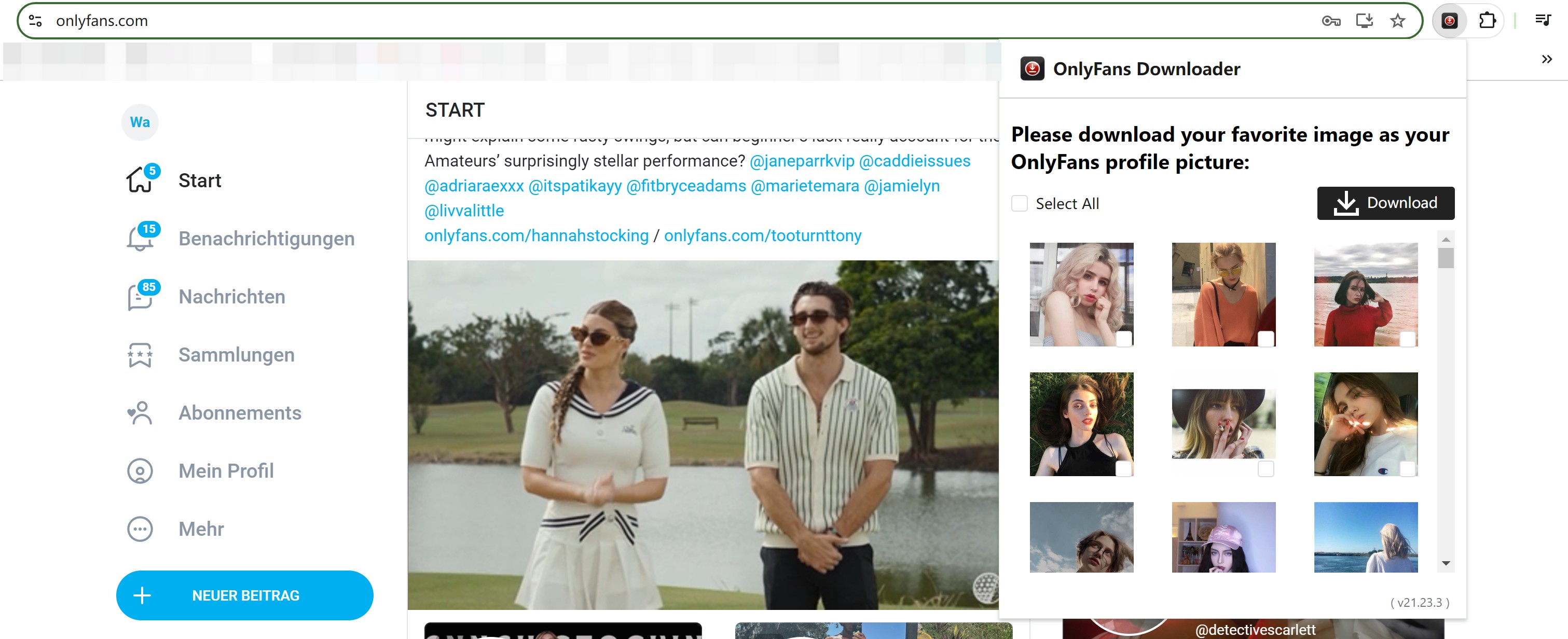Click the install app icon in address bar
The image size is (1568, 639).
tap(1365, 21)
